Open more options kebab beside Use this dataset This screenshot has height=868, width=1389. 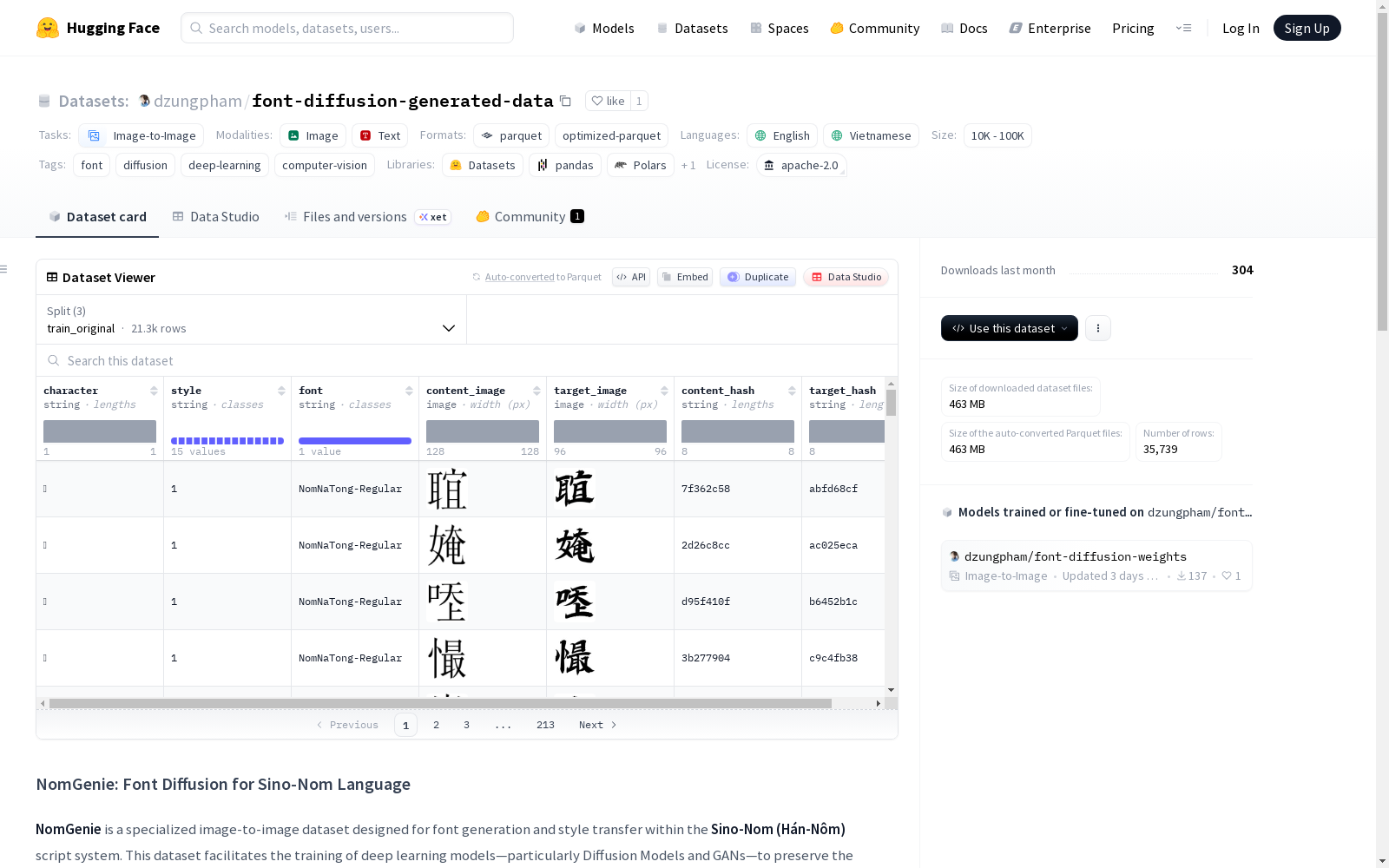tap(1098, 328)
